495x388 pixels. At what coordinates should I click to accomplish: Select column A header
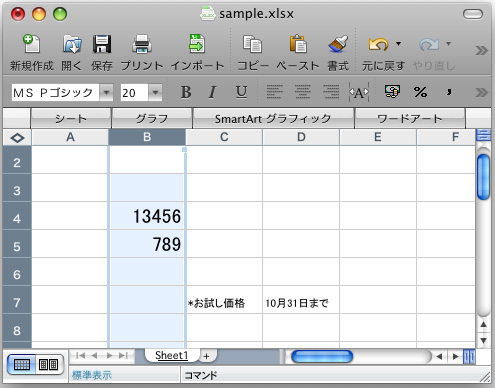pyautogui.click(x=70, y=137)
